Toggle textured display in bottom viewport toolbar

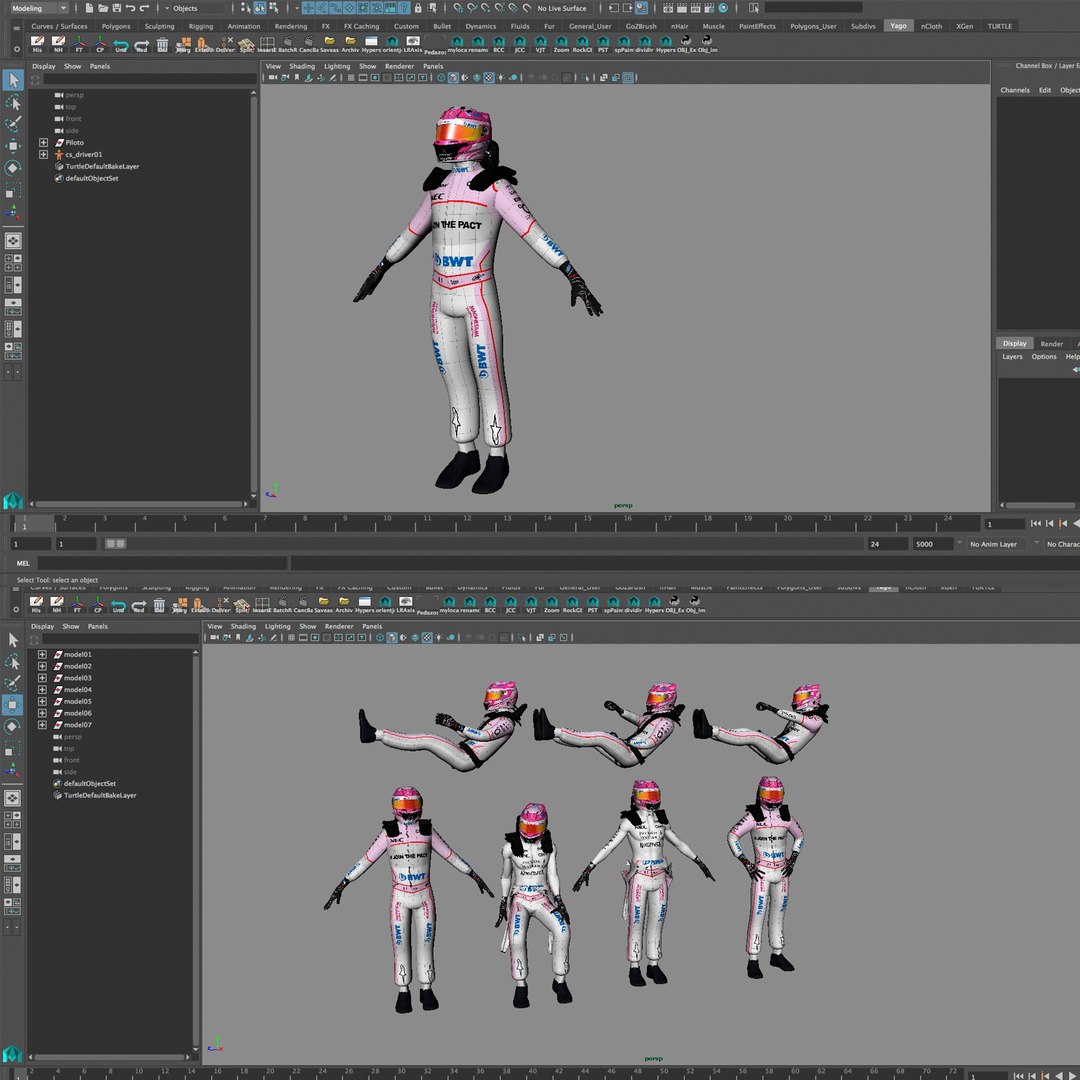[x=427, y=638]
